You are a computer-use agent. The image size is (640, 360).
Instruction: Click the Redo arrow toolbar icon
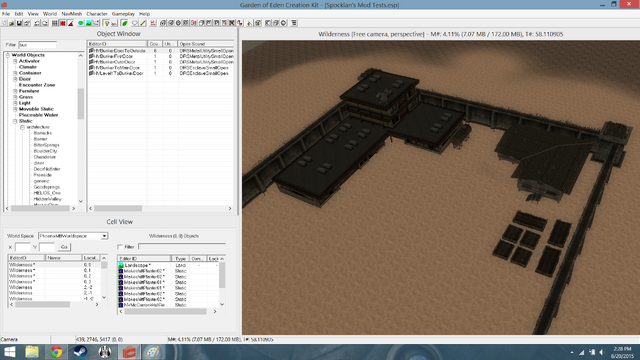[45, 23]
